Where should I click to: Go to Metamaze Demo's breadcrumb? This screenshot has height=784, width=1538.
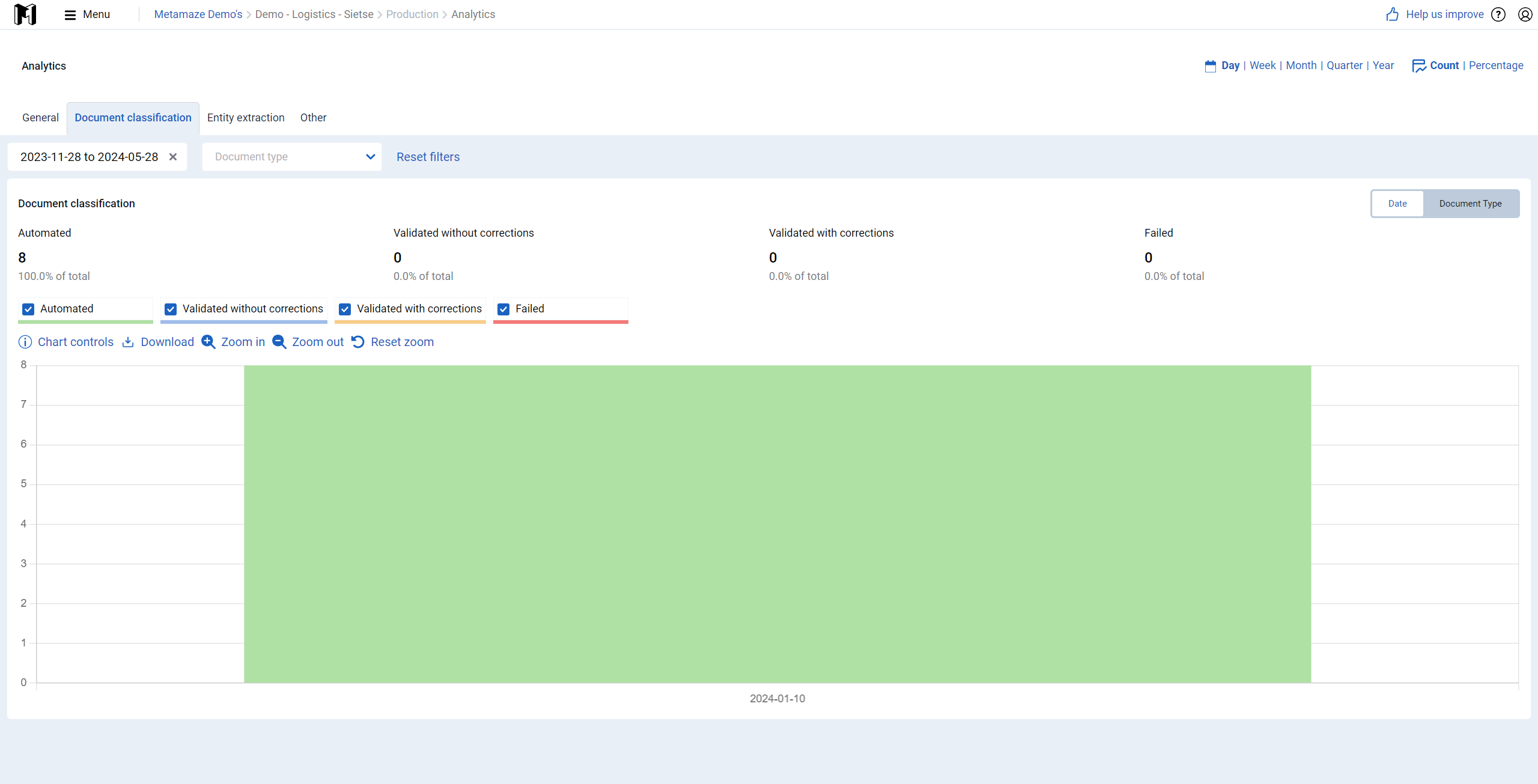coord(198,14)
